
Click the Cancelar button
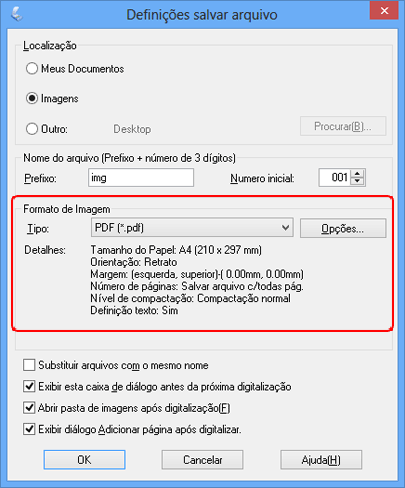click(202, 460)
